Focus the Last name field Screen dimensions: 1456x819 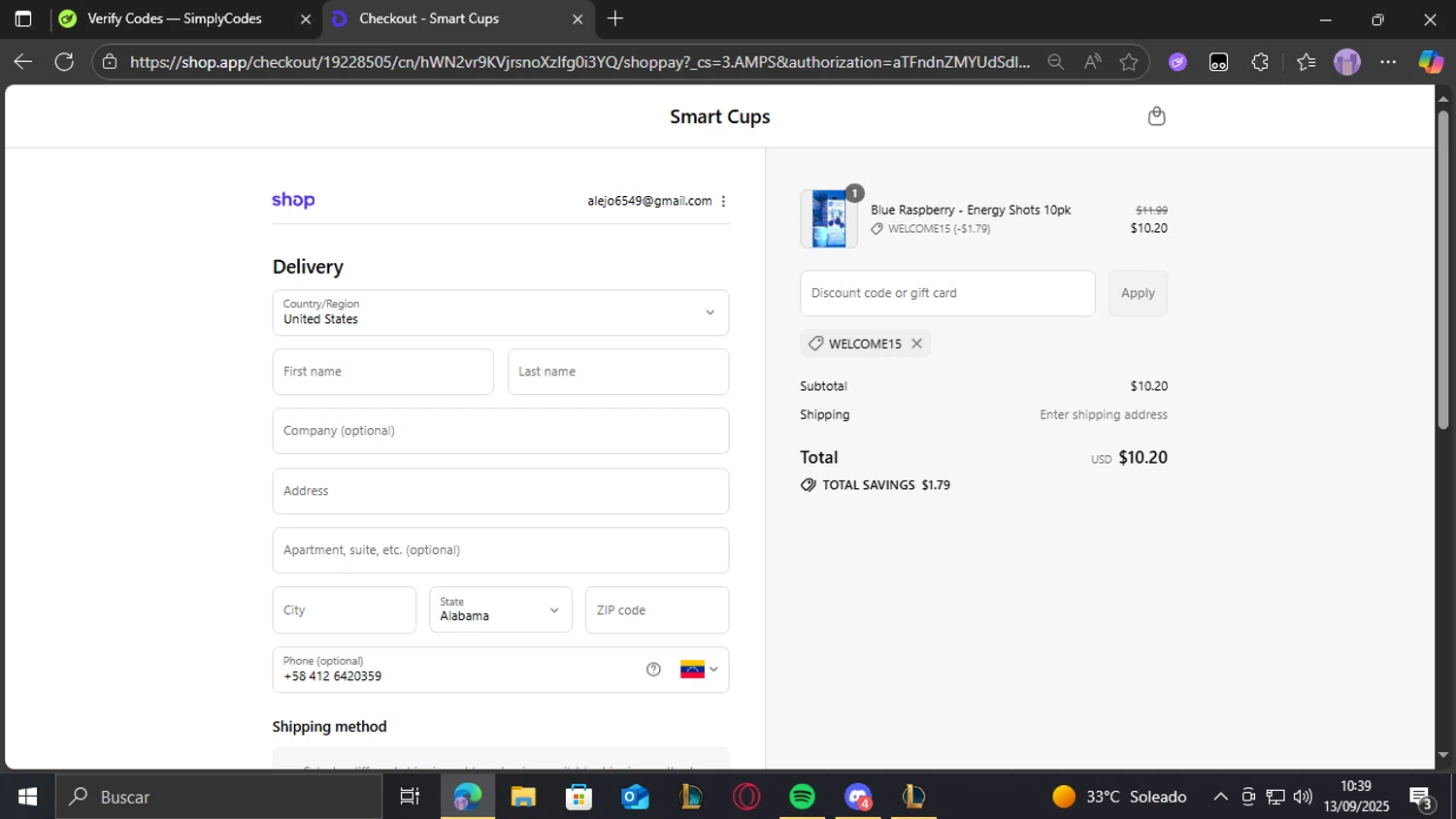click(x=618, y=372)
